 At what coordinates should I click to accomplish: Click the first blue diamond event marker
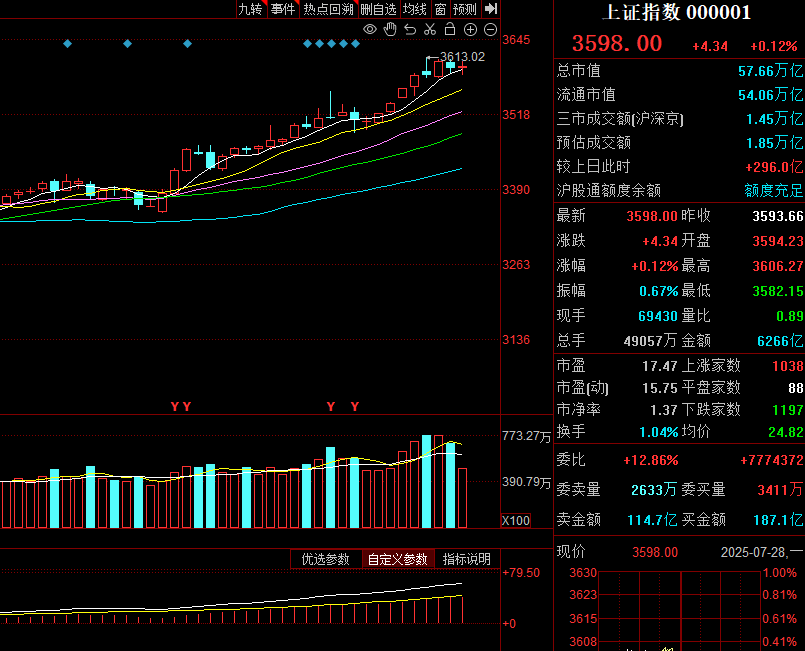tap(67, 43)
